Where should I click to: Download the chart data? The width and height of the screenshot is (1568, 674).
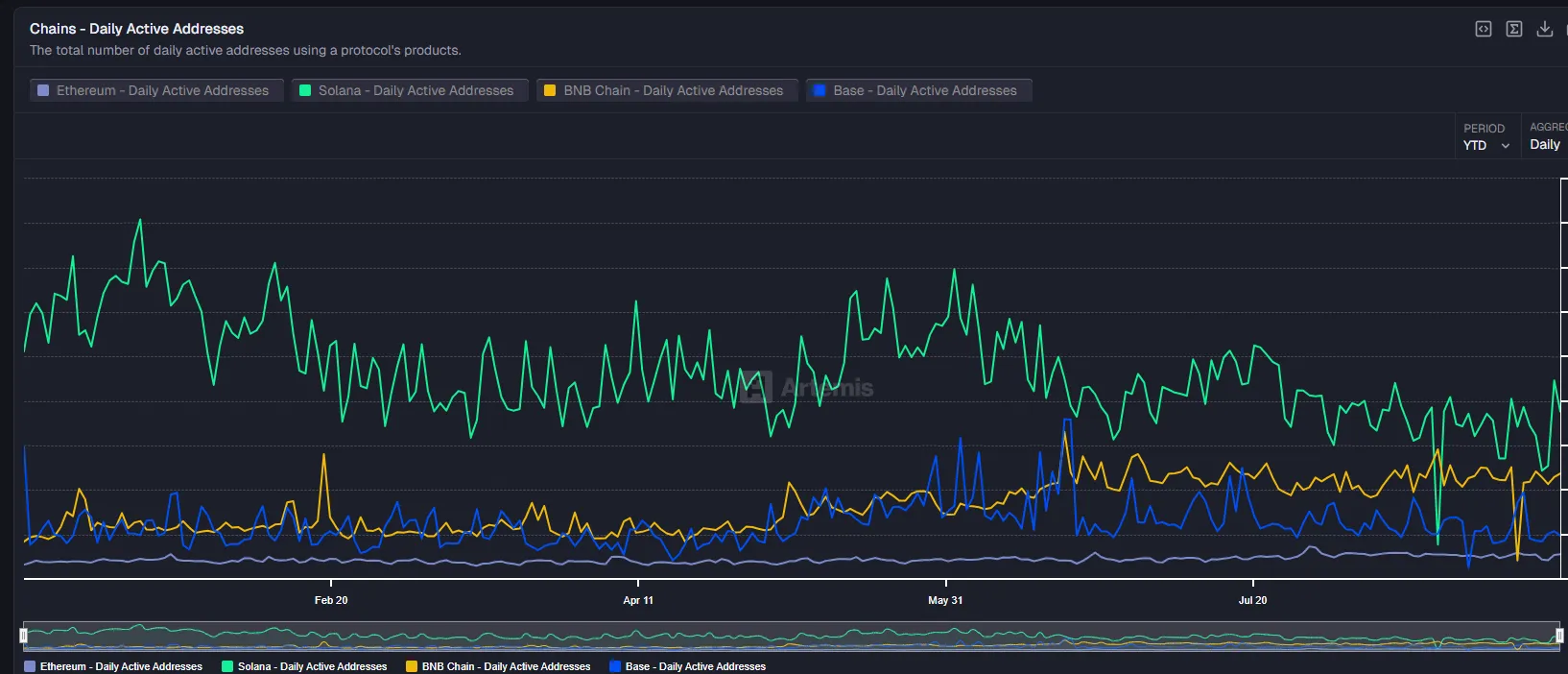pos(1545,29)
